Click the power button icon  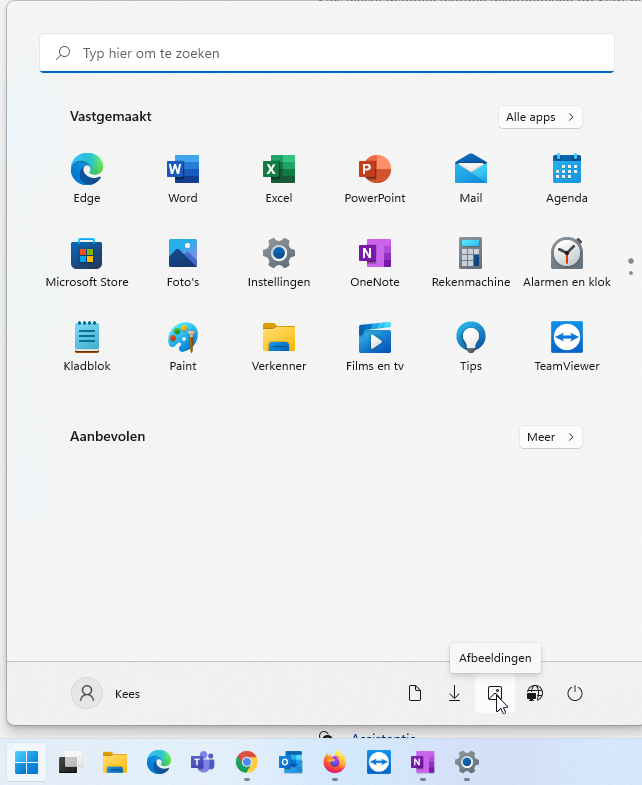pos(575,693)
